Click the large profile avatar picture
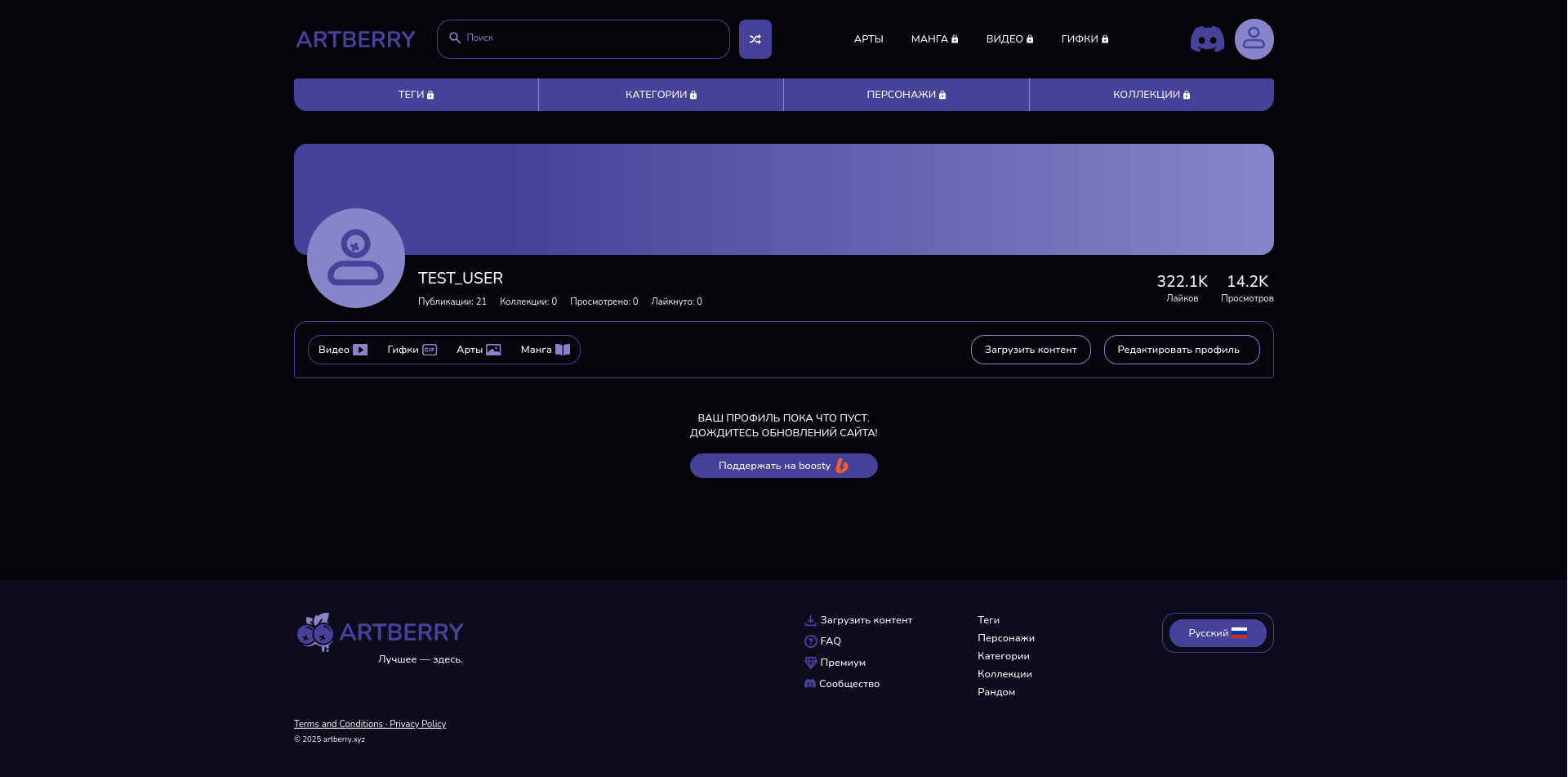 point(356,258)
